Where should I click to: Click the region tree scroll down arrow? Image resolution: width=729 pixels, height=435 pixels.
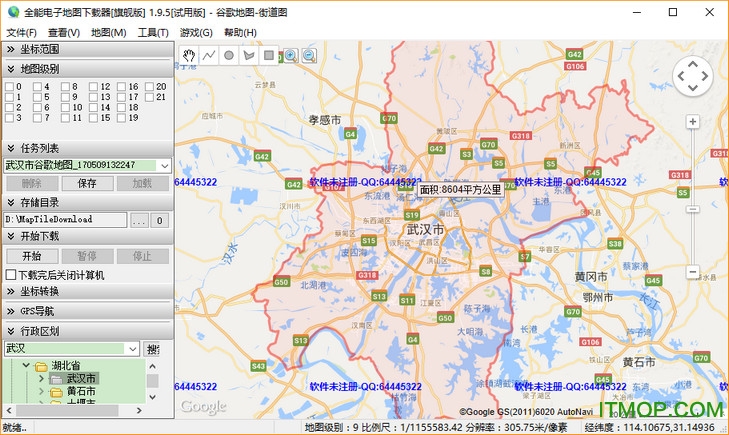[152, 397]
